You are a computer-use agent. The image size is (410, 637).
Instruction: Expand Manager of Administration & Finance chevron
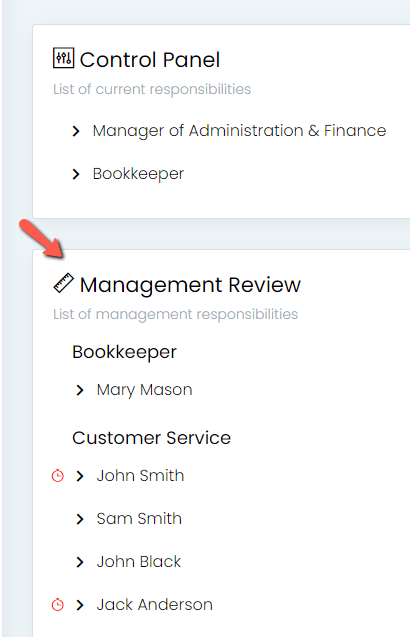76,131
